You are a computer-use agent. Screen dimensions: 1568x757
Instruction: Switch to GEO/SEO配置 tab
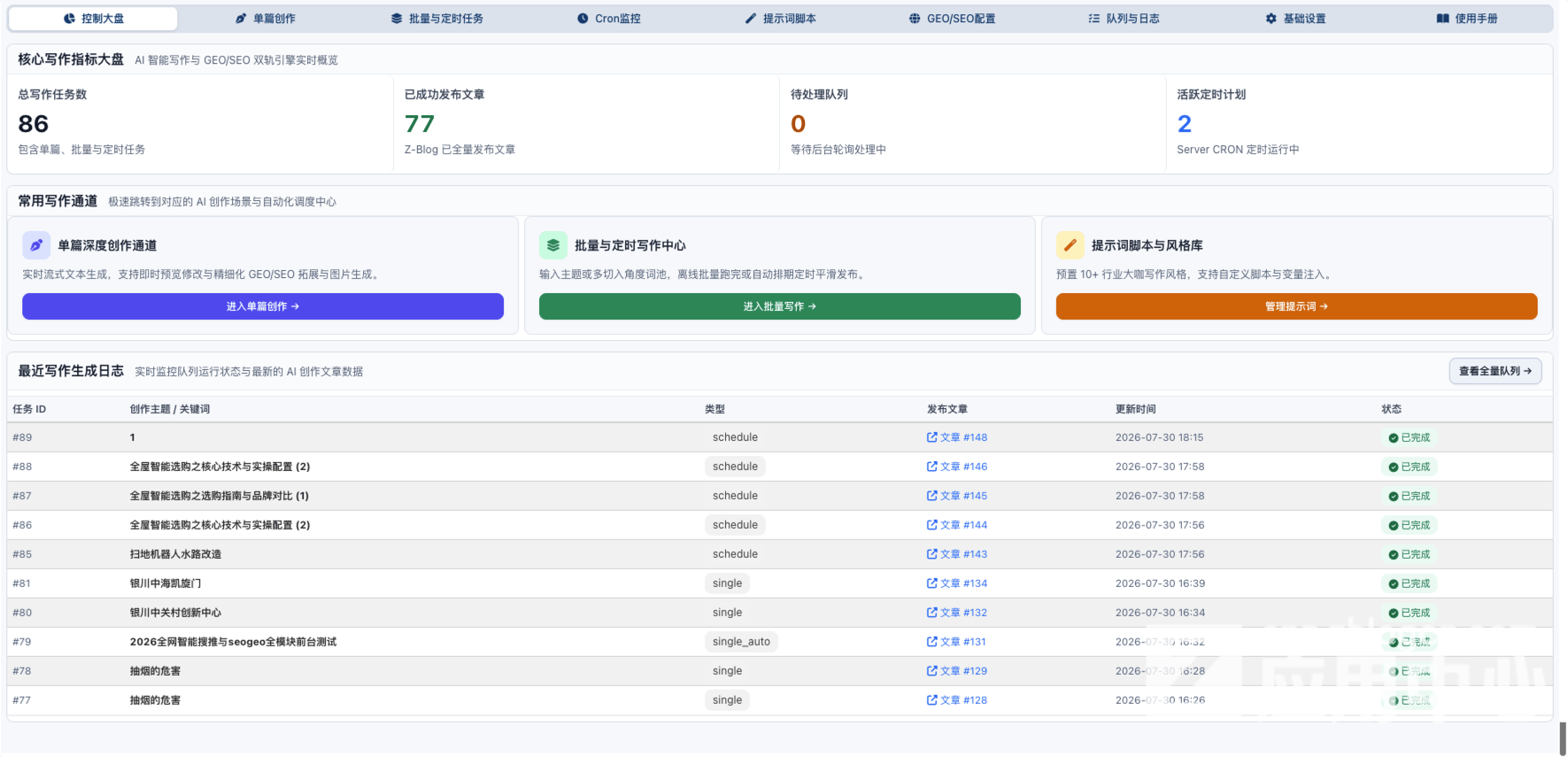953,19
